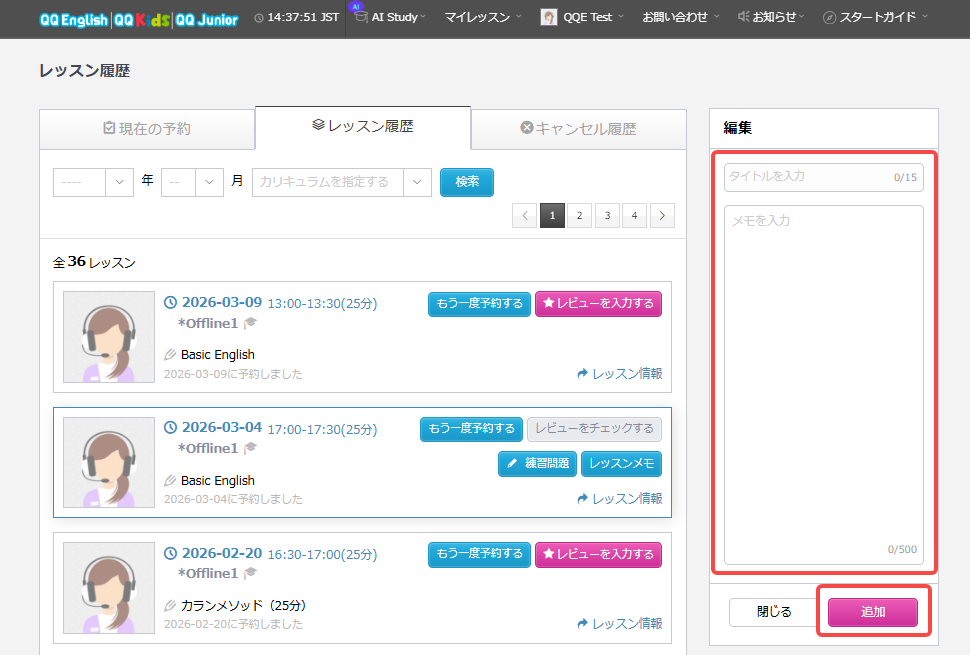Screen dimensions: 970x655
Task: Click the QQ English logo
Action: tap(73, 19)
